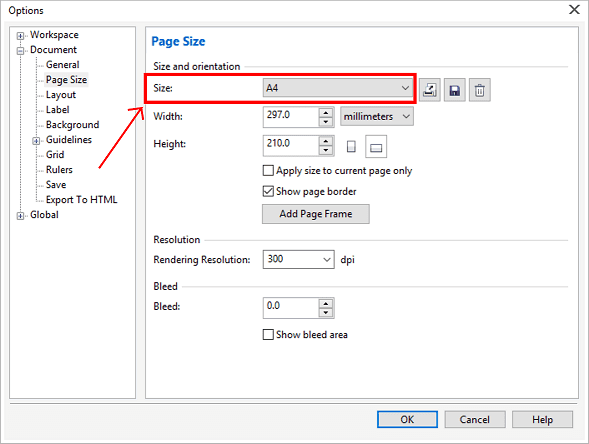Save the custom page size preset
The image size is (589, 444).
pyautogui.click(x=455, y=90)
